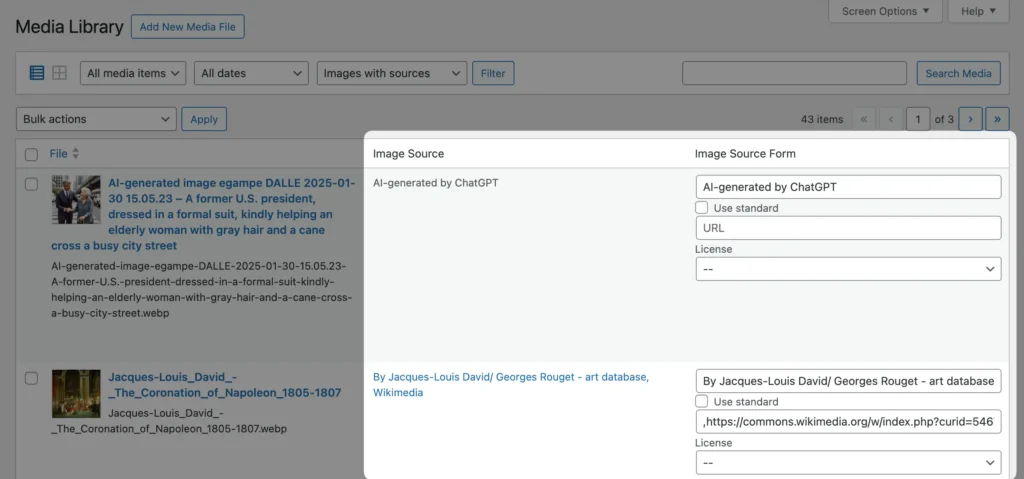Sort by the File column header
The height and width of the screenshot is (479, 1024).
tap(58, 154)
